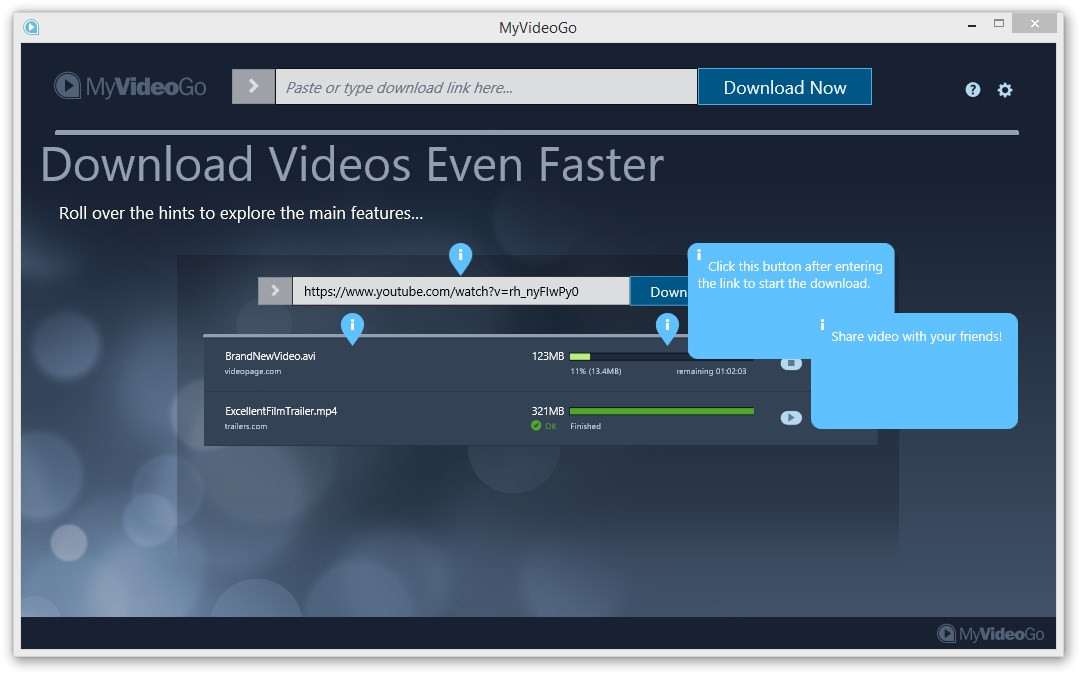Click the app icon in the title bar
Viewport: 1081px width, 676px height.
click(31, 28)
